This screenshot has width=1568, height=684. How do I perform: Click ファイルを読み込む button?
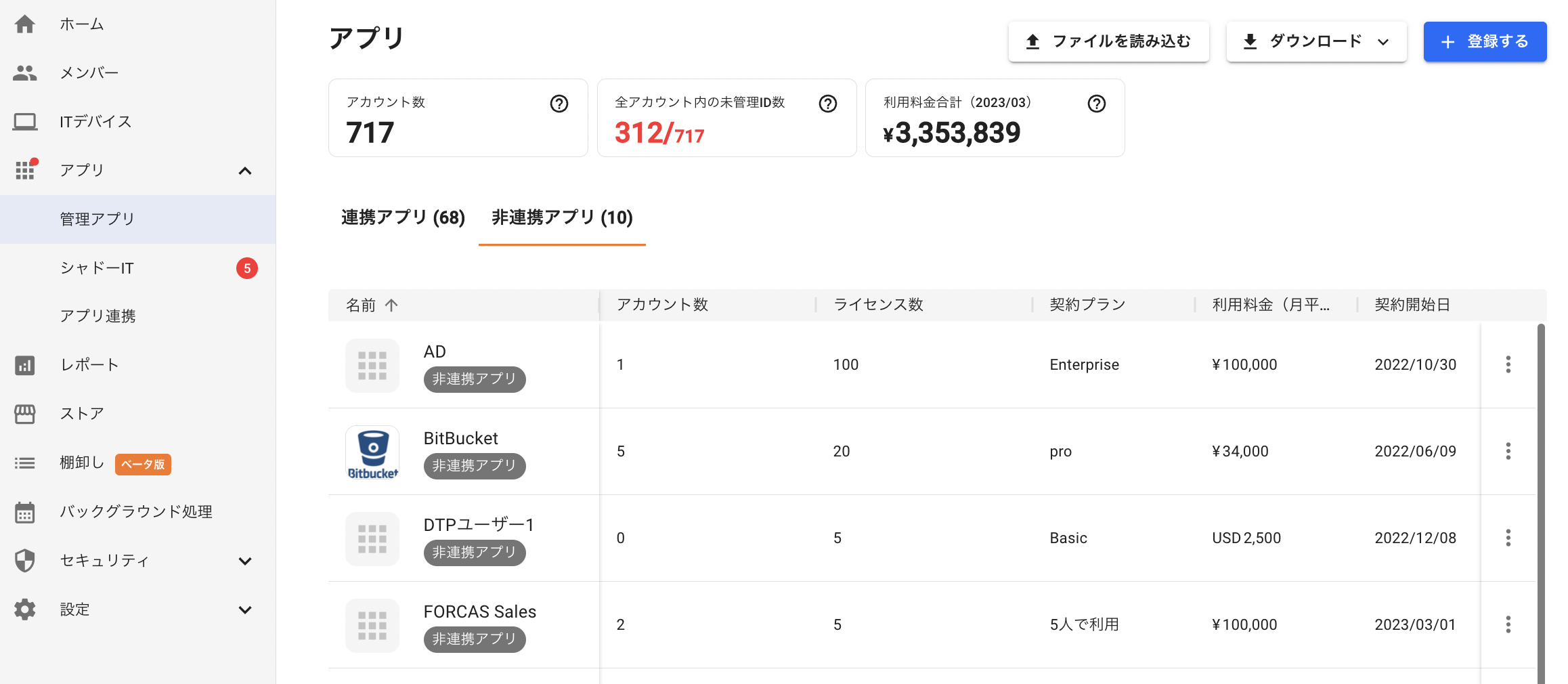point(1108,42)
